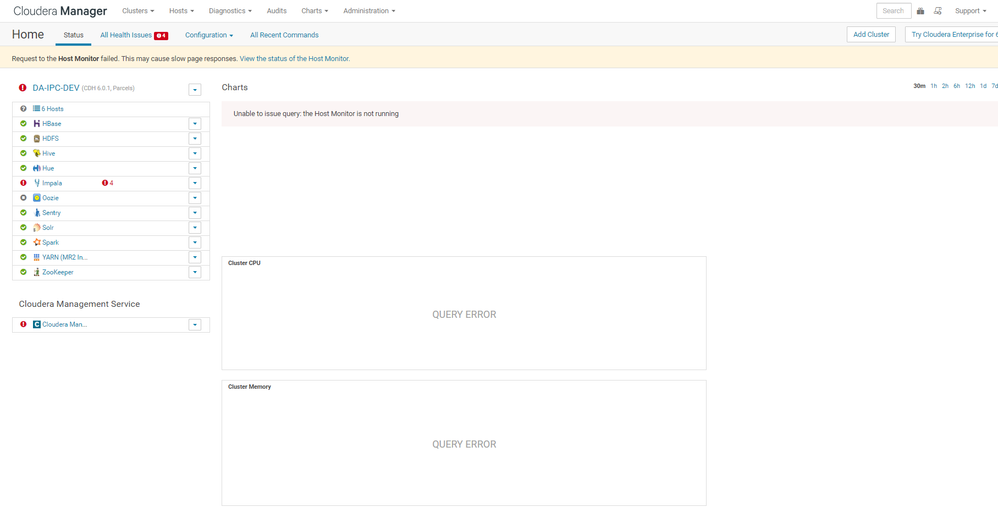Set chart time range to 1h
Image resolution: width=998 pixels, height=507 pixels.
point(934,86)
